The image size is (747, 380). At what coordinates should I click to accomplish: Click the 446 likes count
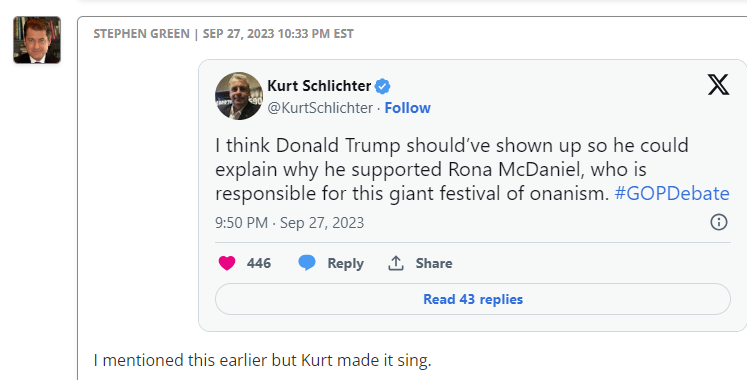click(259, 263)
